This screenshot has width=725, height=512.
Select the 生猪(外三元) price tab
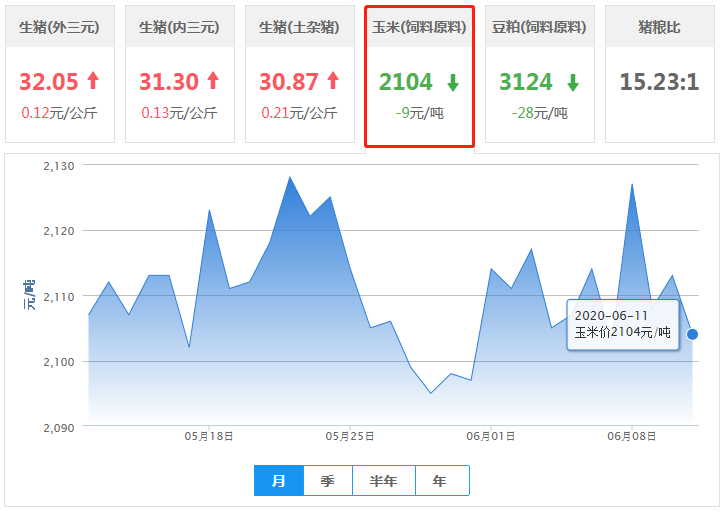pos(60,27)
